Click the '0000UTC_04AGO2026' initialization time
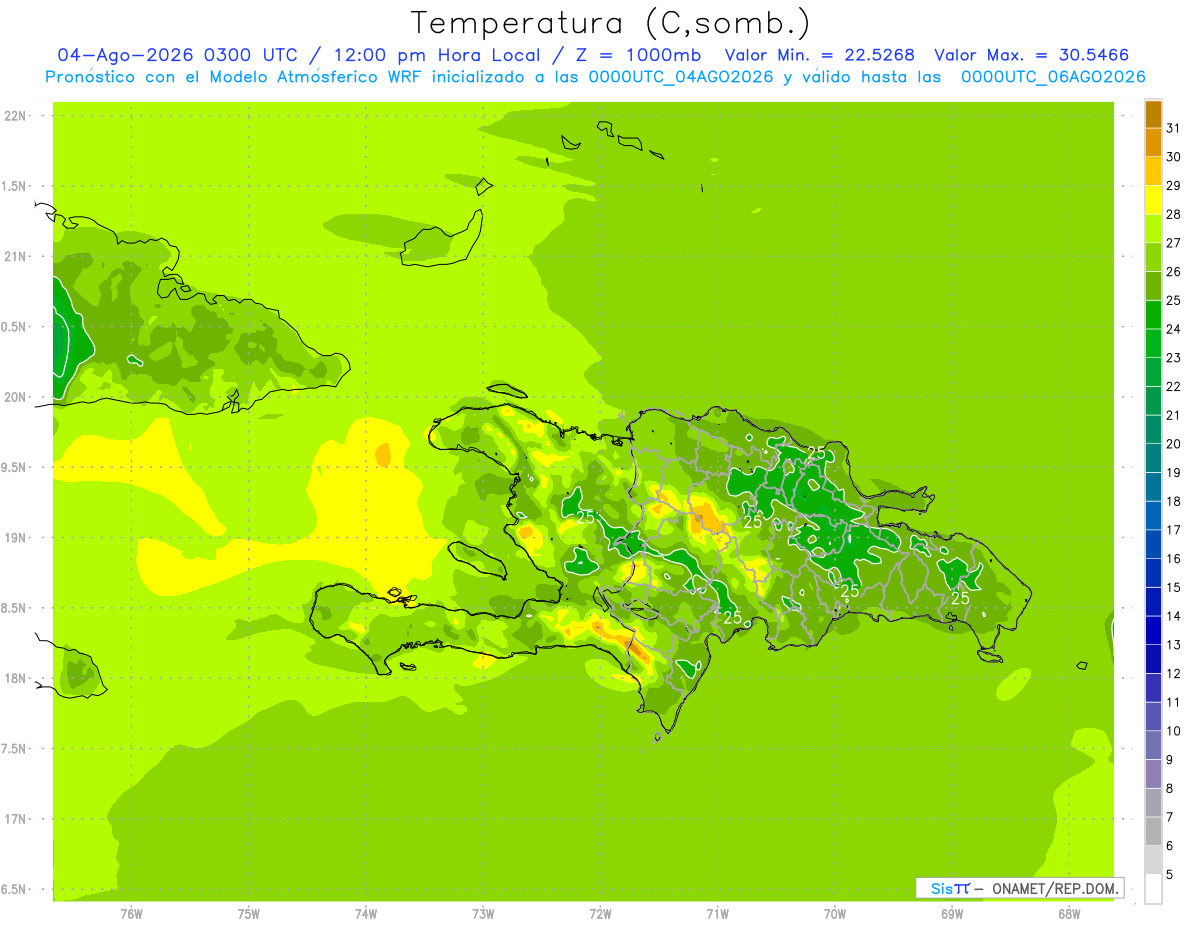1200x927 pixels. (x=680, y=77)
